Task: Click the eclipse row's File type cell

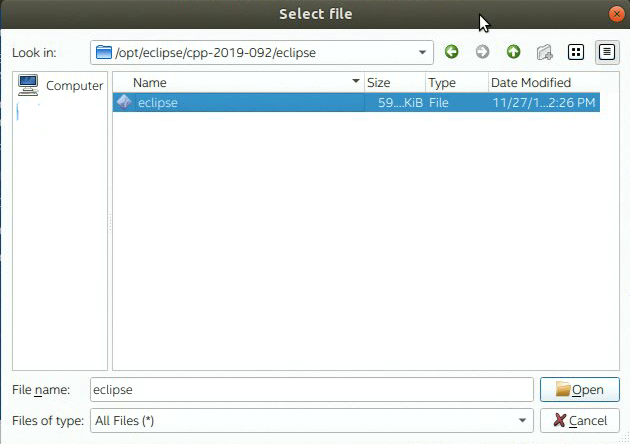Action: [438, 102]
